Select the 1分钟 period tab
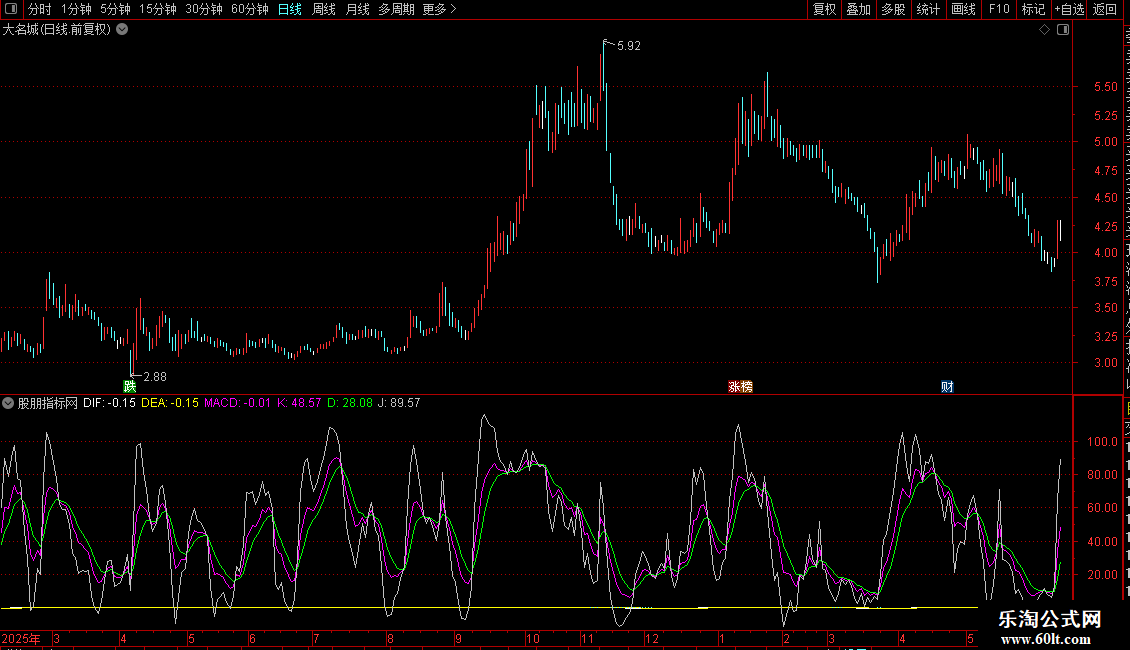The height and width of the screenshot is (650, 1130). [x=76, y=9]
